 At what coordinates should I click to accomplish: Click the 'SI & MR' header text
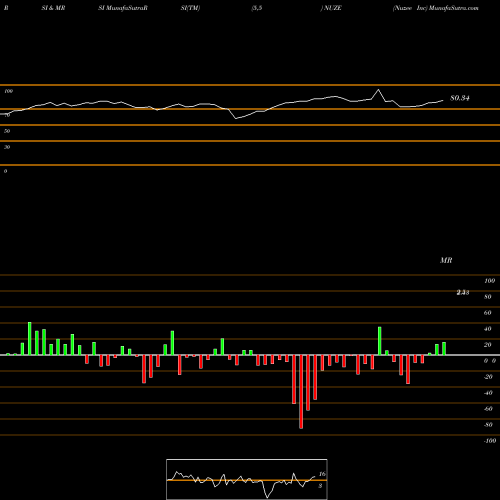[x=53, y=8]
